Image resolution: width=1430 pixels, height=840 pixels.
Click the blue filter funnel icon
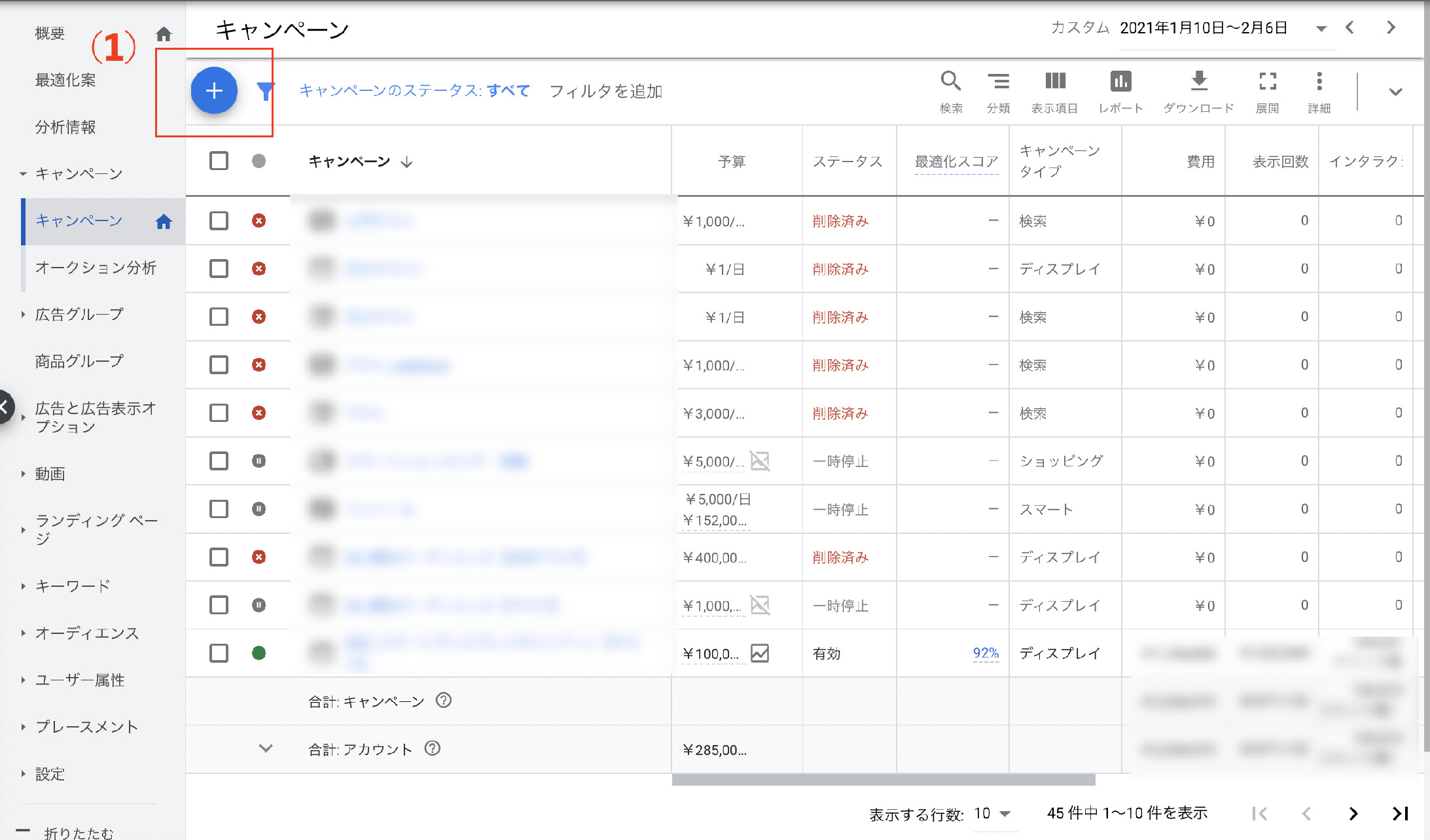coord(264,91)
